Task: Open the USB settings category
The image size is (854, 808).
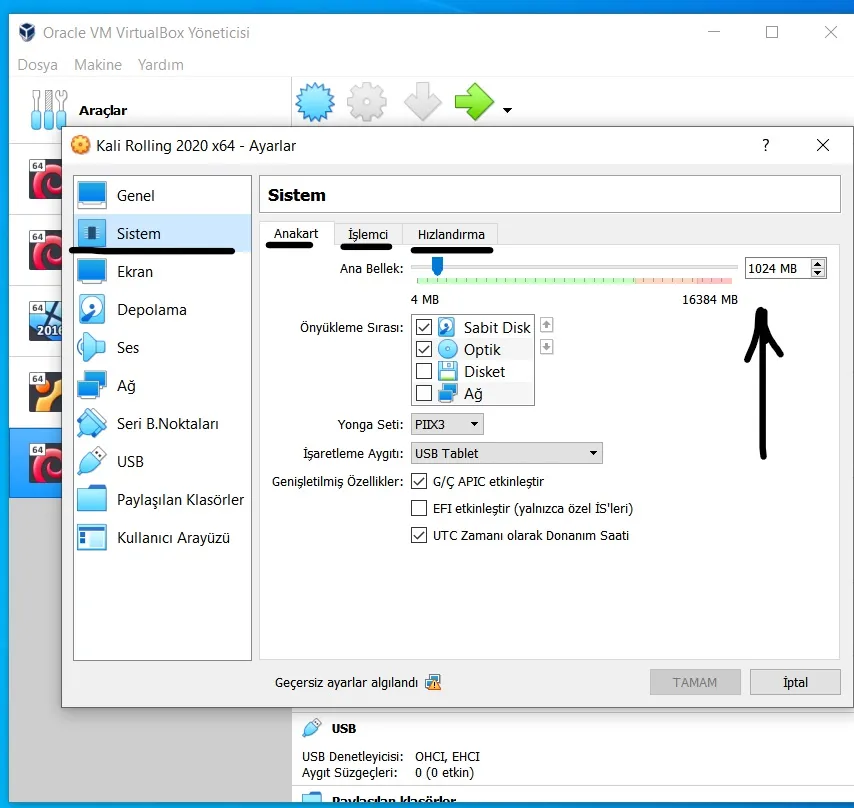Action: click(162, 462)
